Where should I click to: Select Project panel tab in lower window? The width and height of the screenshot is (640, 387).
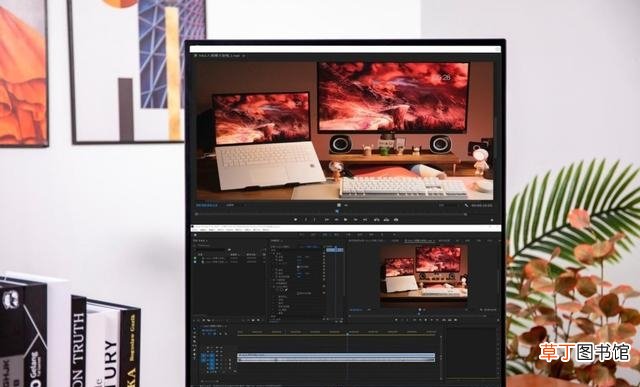click(200, 241)
